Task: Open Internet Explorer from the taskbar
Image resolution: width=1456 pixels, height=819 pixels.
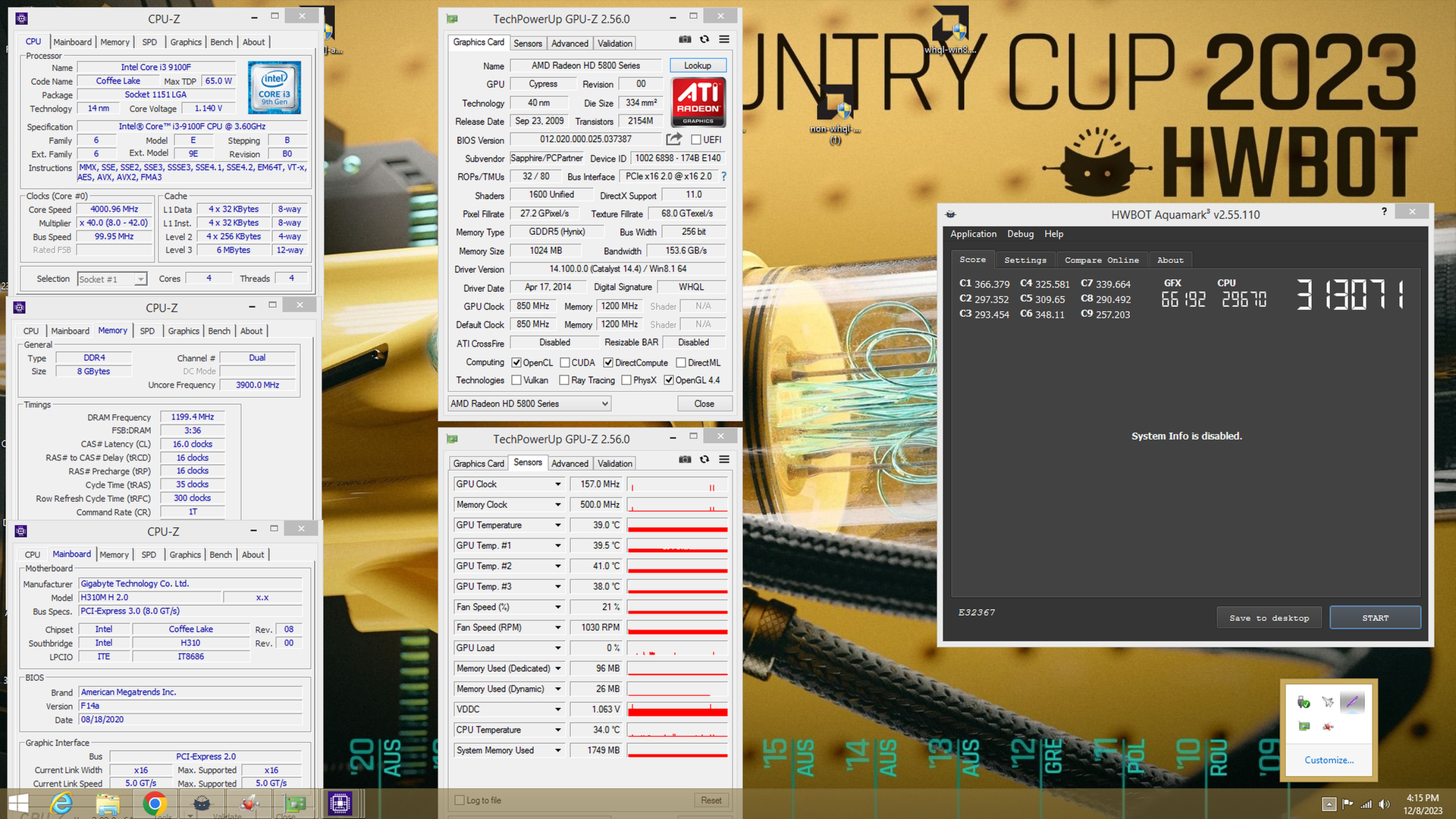Action: coord(61,804)
